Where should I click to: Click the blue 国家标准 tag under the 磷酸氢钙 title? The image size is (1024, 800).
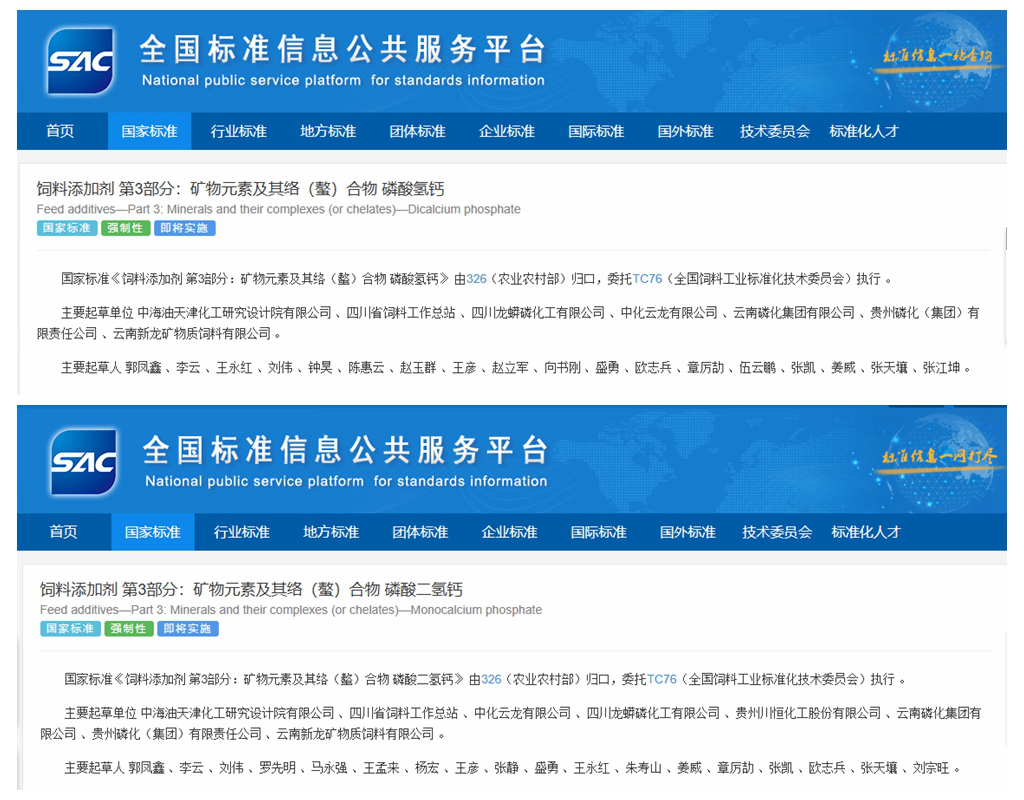tap(67, 228)
